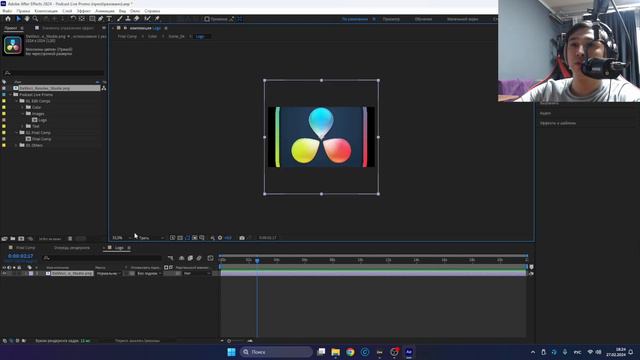Image resolution: width=640 pixels, height=360 pixels.
Task: Select the Logo composition in Project panel
Action: (x=42, y=120)
